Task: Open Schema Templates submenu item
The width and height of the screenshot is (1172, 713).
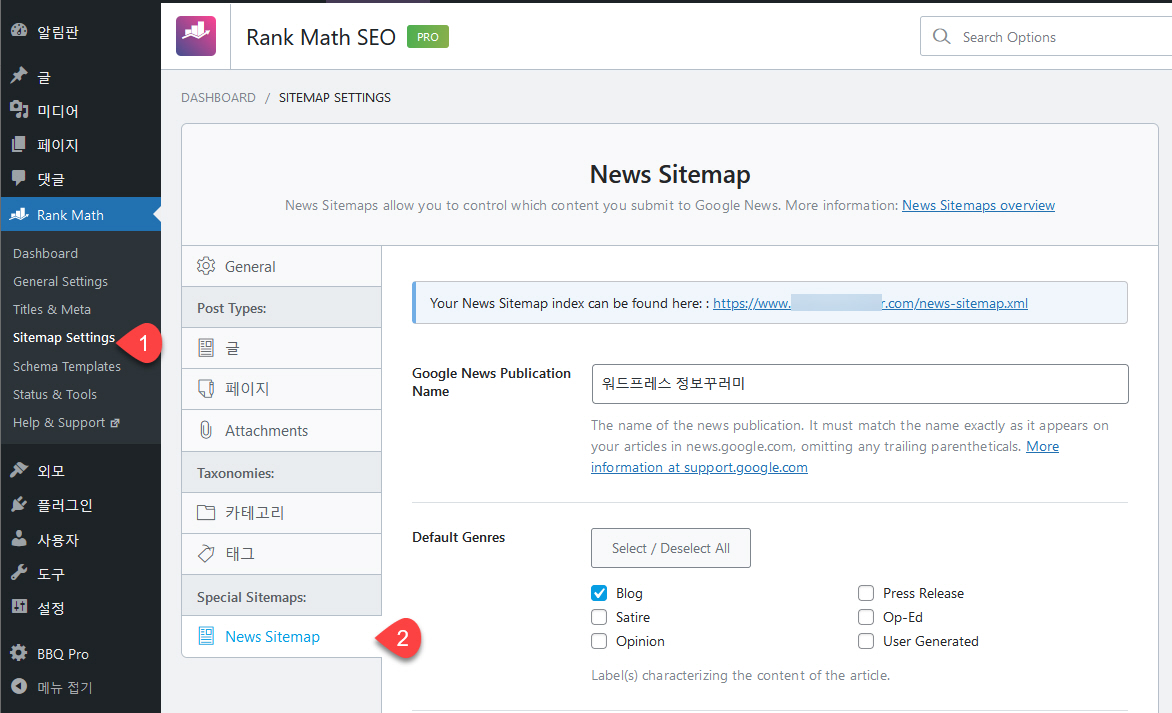Action: (x=67, y=366)
